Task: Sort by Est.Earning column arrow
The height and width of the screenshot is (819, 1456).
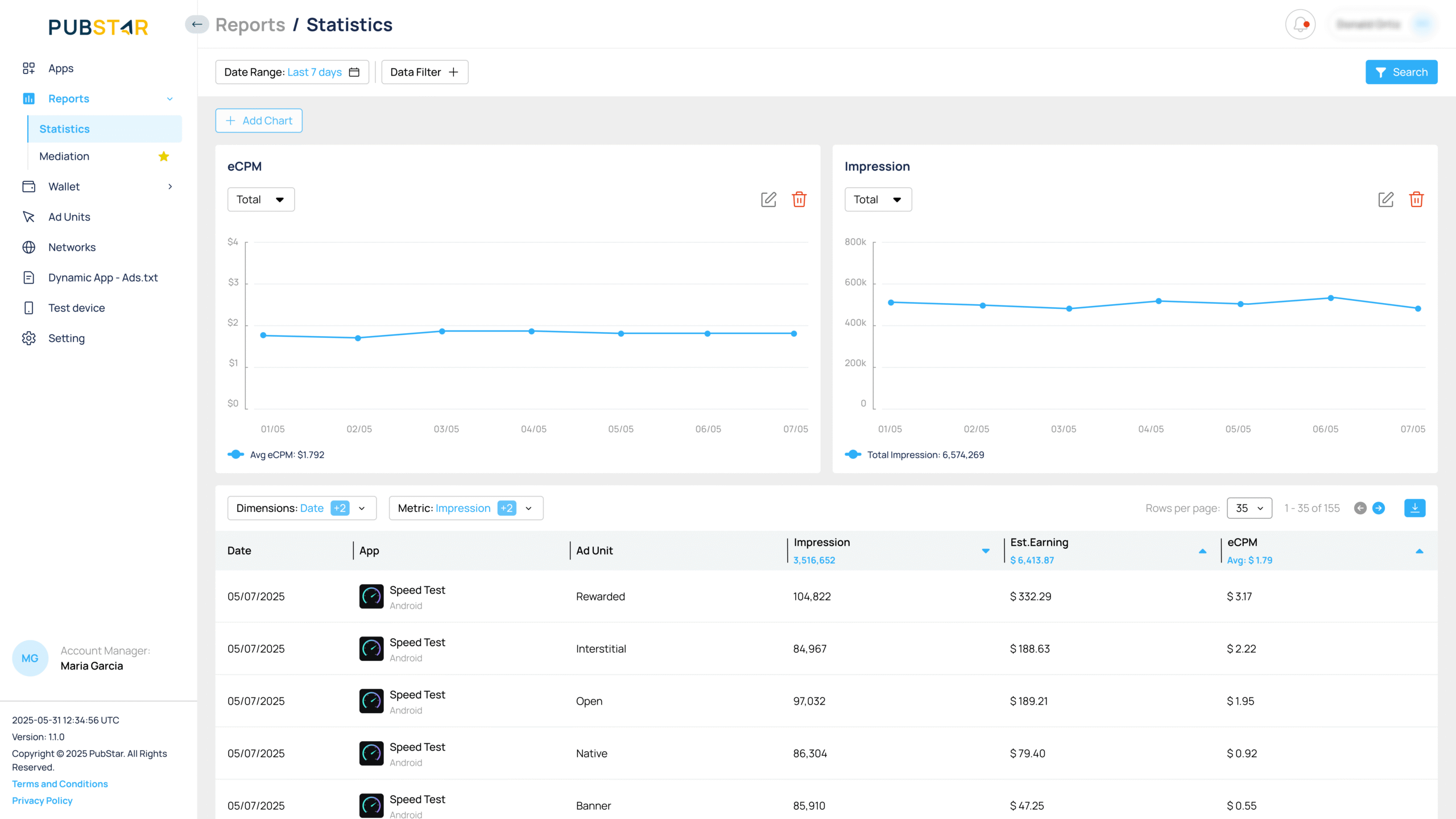Action: tap(1202, 551)
